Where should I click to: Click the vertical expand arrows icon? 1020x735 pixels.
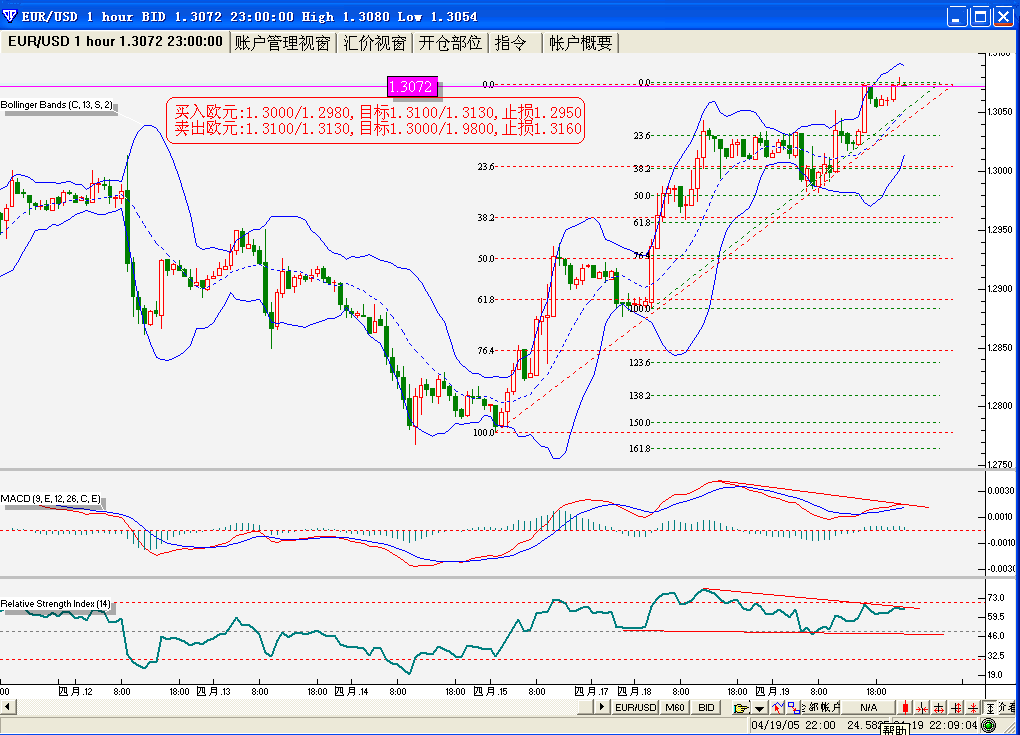pos(956,707)
